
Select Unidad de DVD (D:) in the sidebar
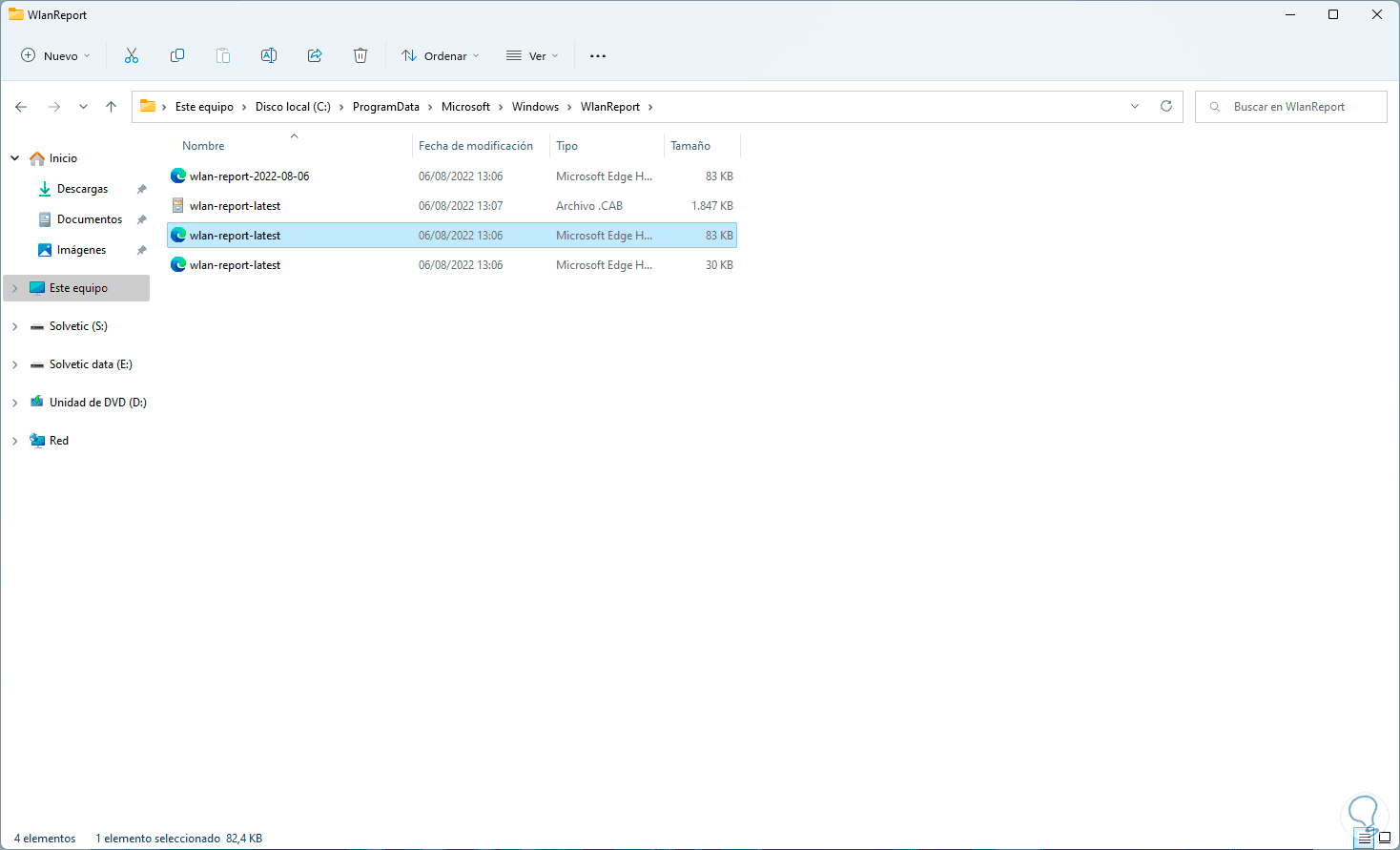(x=98, y=403)
